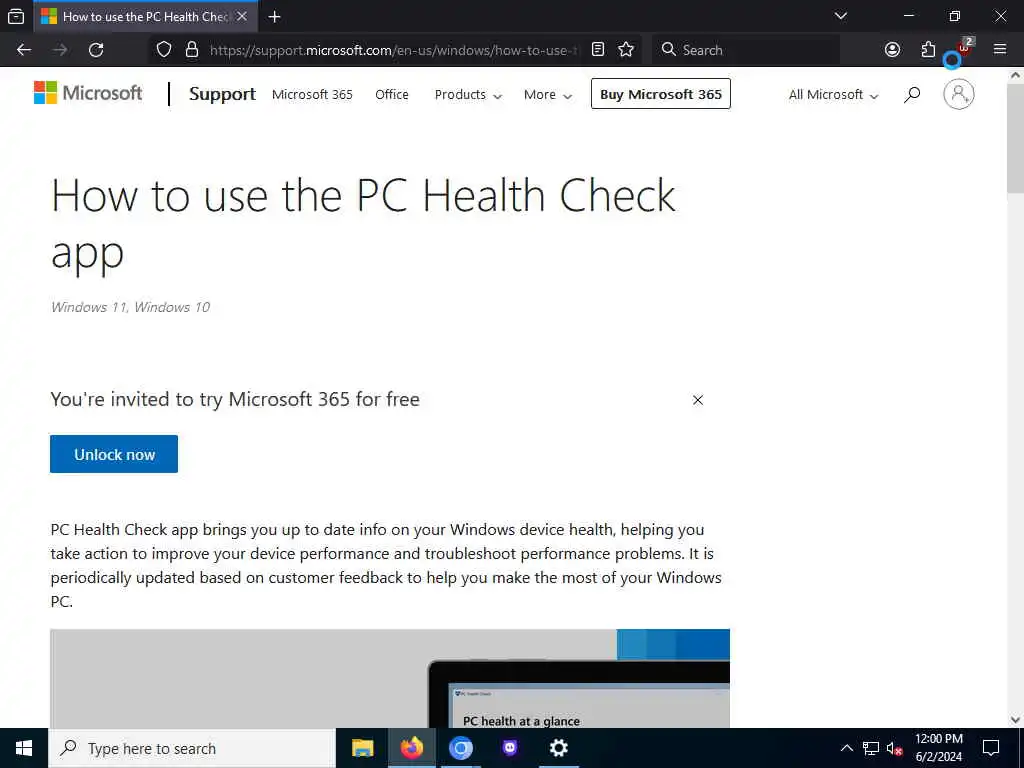Open the Office nav link
1024x768 pixels.
tap(392, 95)
